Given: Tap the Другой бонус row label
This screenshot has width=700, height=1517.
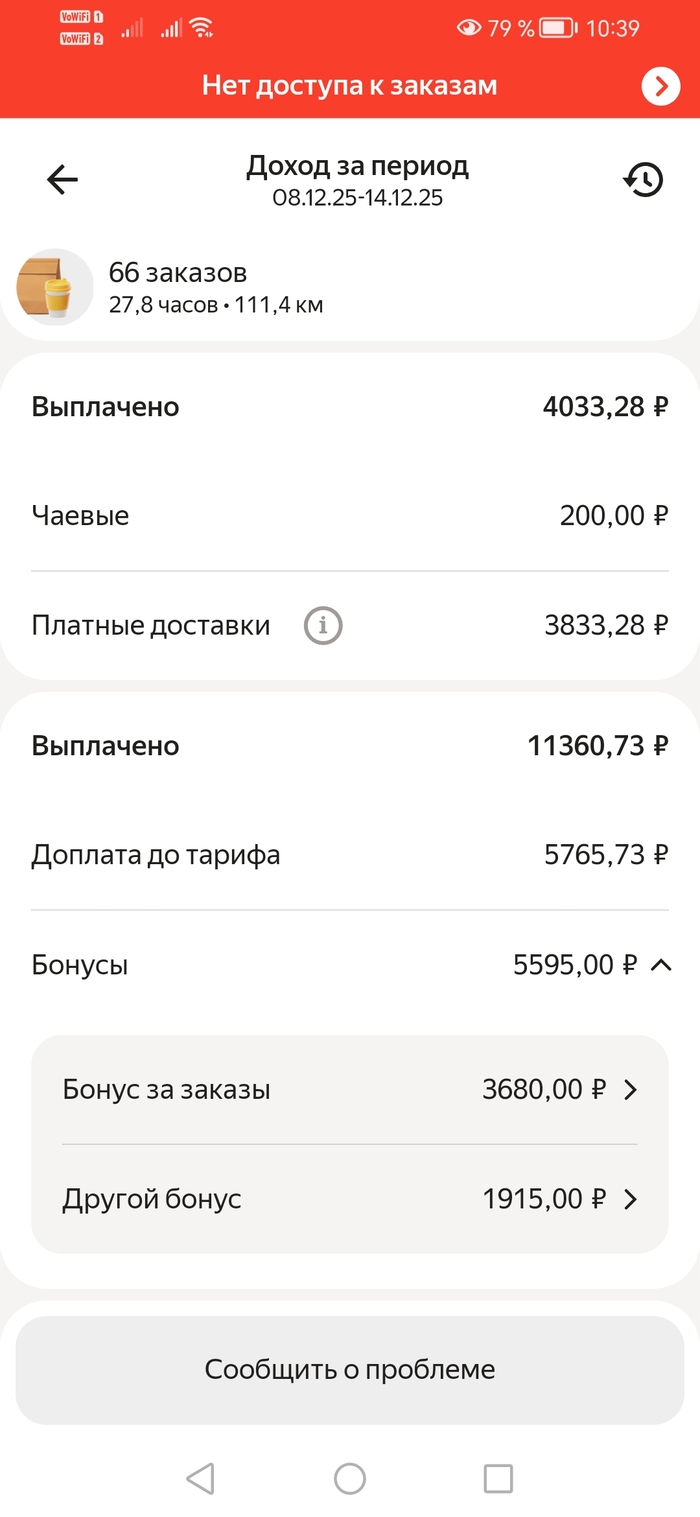Looking at the screenshot, I should 152,1199.
